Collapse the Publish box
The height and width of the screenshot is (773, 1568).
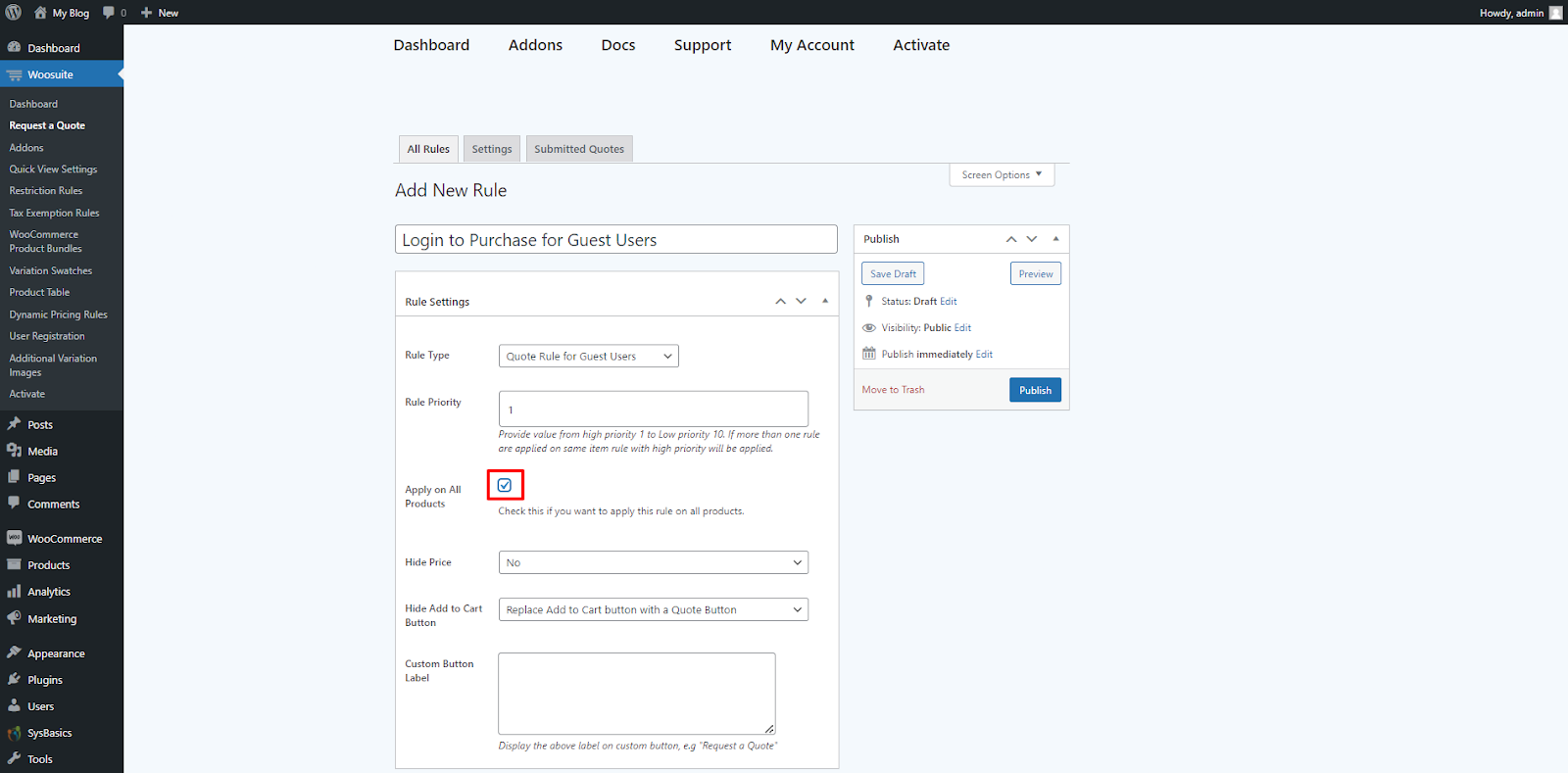[x=1055, y=239]
